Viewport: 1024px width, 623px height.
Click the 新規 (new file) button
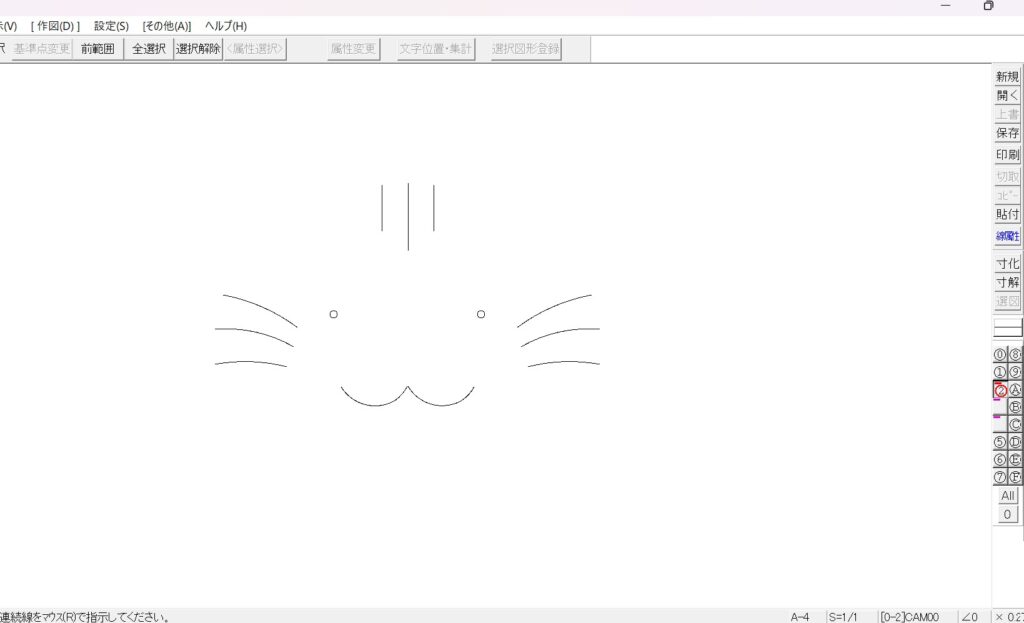point(1007,77)
